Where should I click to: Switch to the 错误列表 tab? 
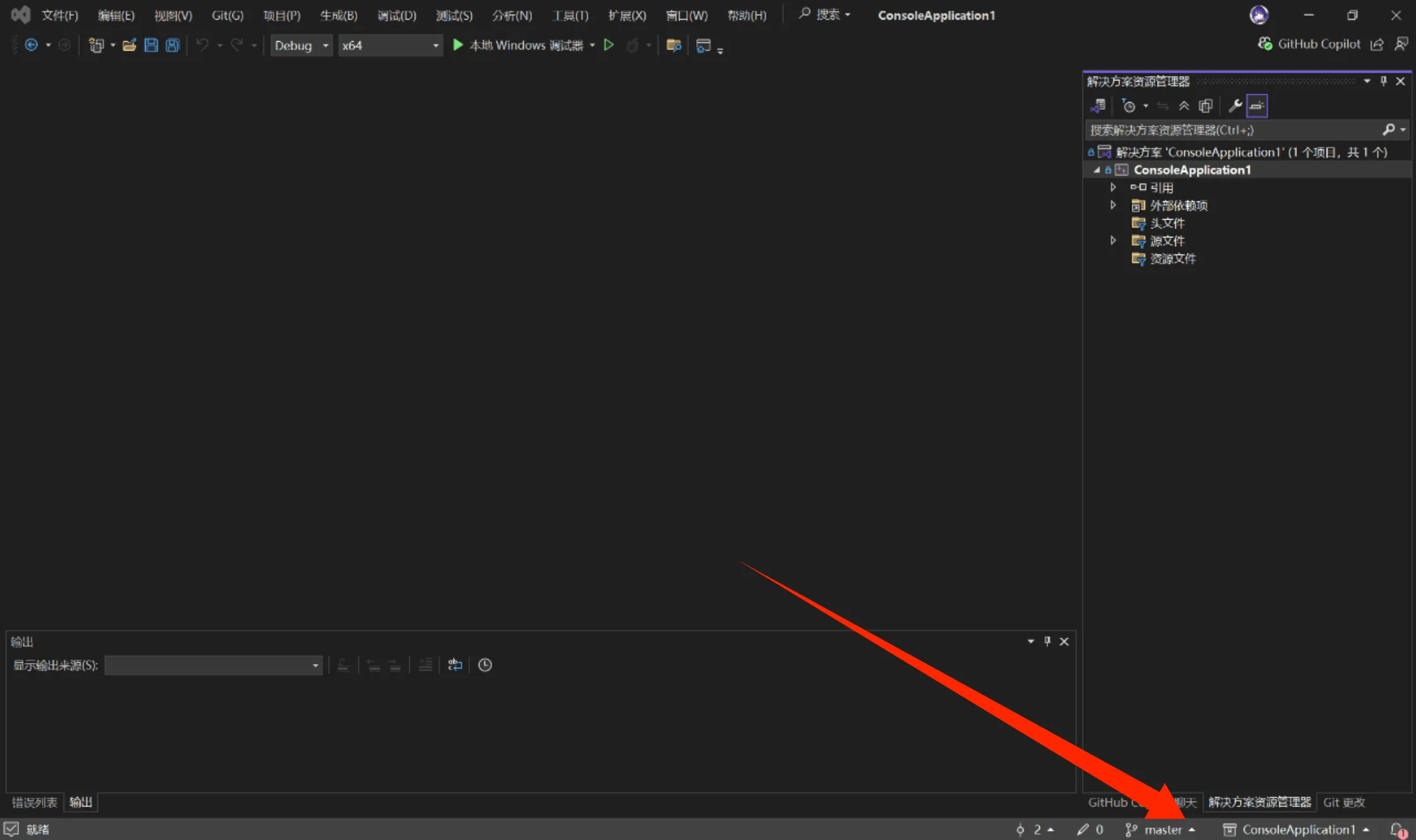[x=35, y=802]
